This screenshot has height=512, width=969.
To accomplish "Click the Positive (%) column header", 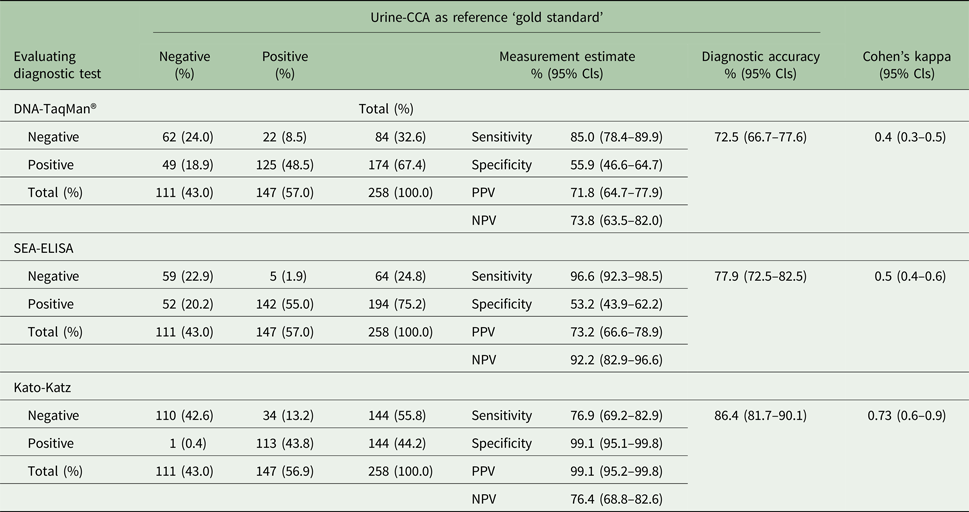I will click(x=284, y=65).
